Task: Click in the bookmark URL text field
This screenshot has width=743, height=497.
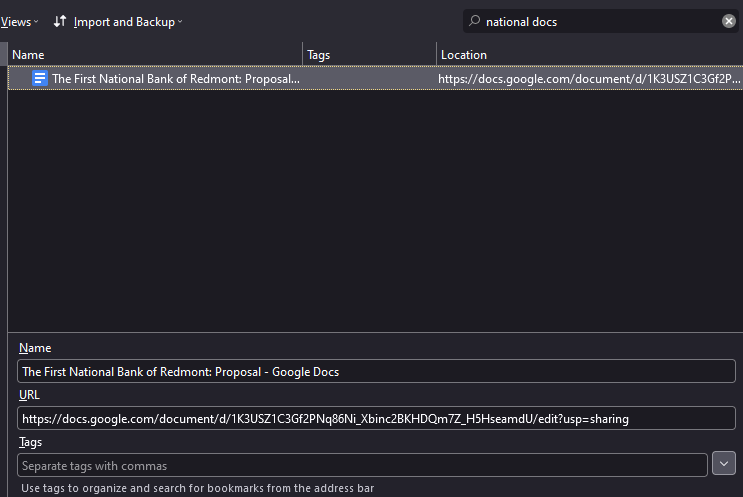Action: (376, 418)
